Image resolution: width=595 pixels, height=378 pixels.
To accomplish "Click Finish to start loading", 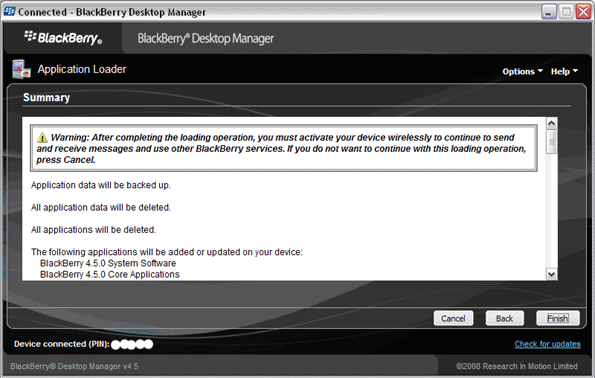I will 557,318.
